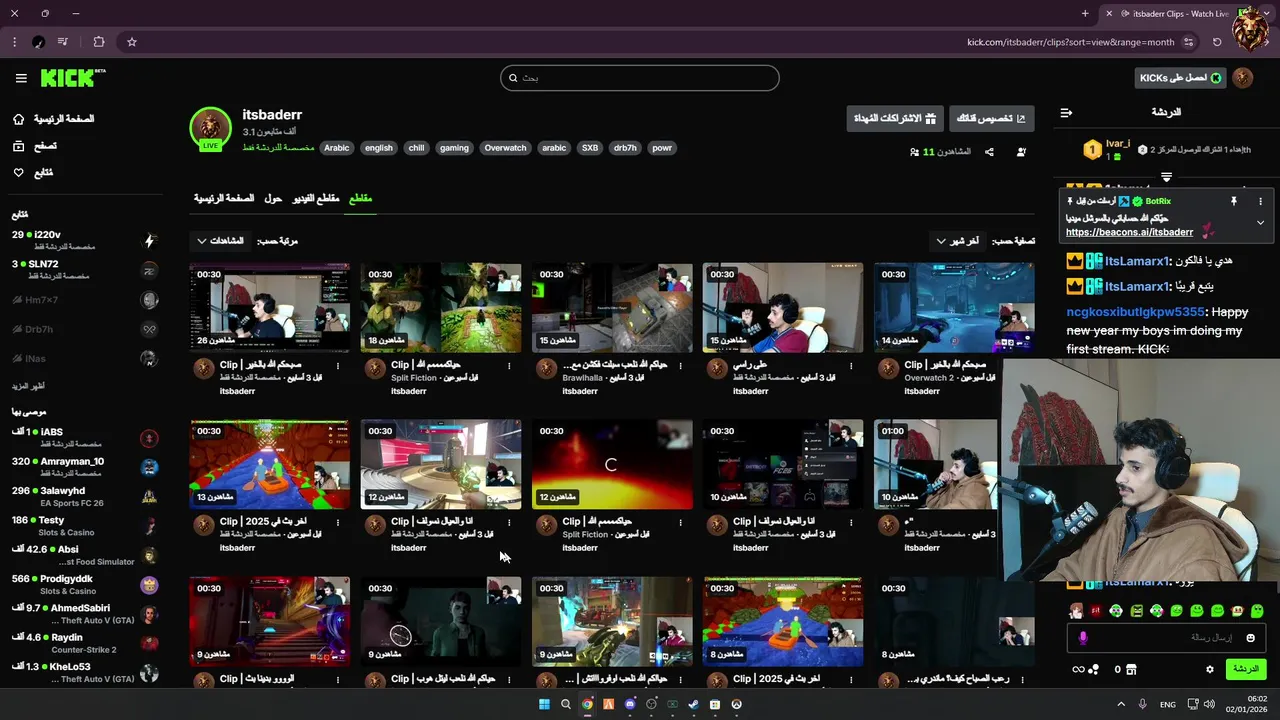
Task: Click the purple microphone icon in chat box
Action: pyautogui.click(x=1083, y=638)
